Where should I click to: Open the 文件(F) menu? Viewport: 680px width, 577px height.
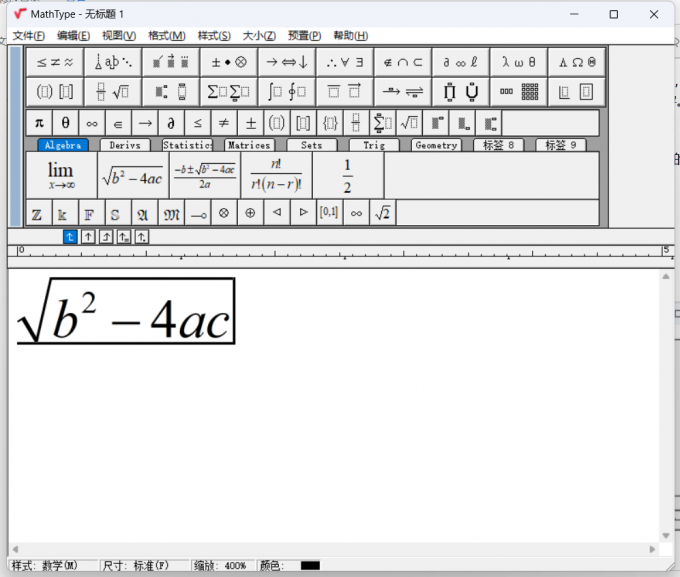tap(29, 36)
